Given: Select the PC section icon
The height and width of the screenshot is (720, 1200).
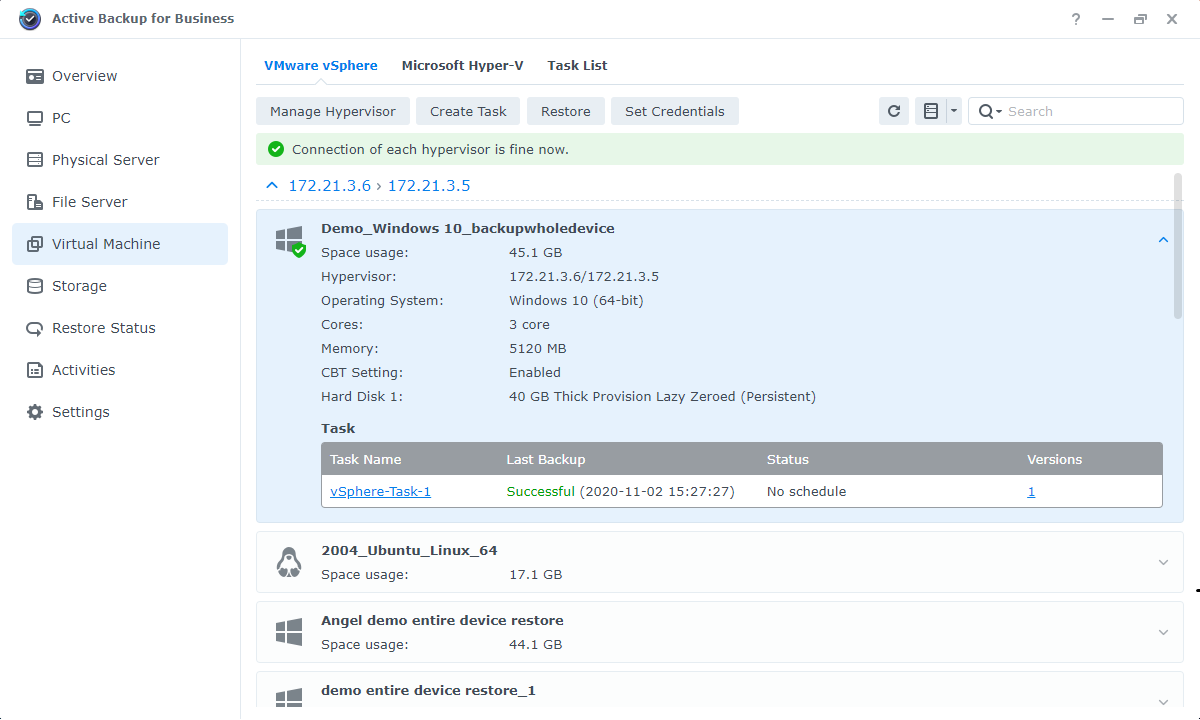Looking at the screenshot, I should click(x=36, y=118).
